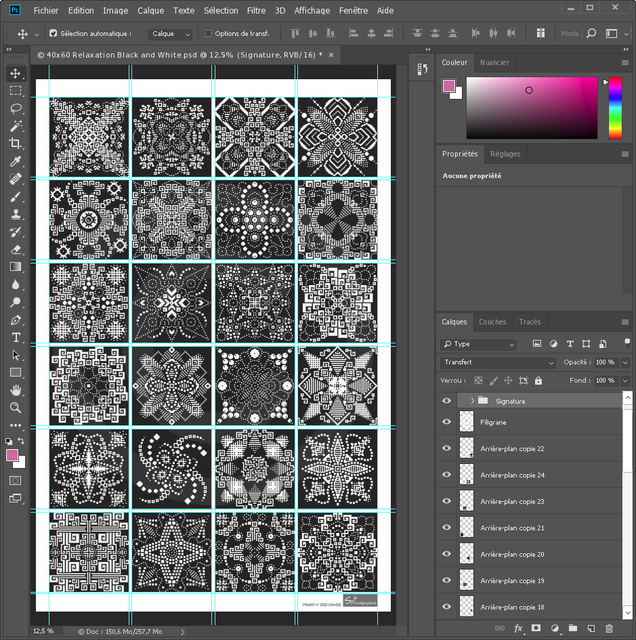Open the Calque auto-select dropdown
Image resolution: width=636 pixels, height=640 pixels.
point(170,34)
